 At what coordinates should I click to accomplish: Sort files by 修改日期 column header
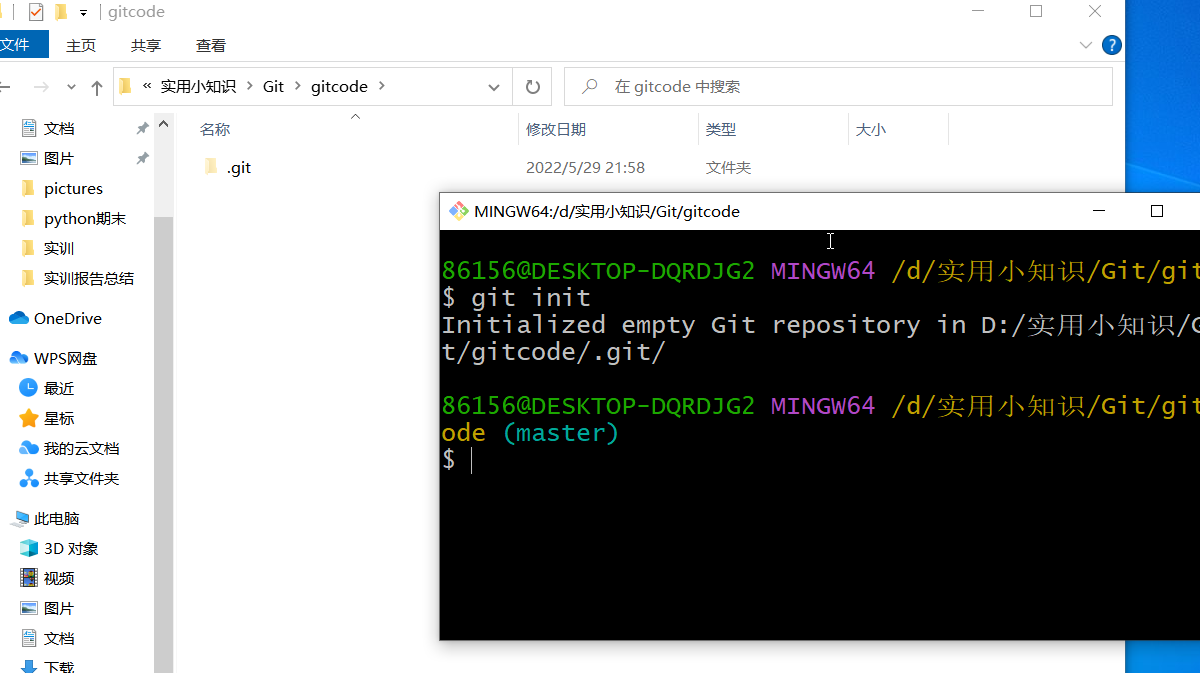[556, 129]
